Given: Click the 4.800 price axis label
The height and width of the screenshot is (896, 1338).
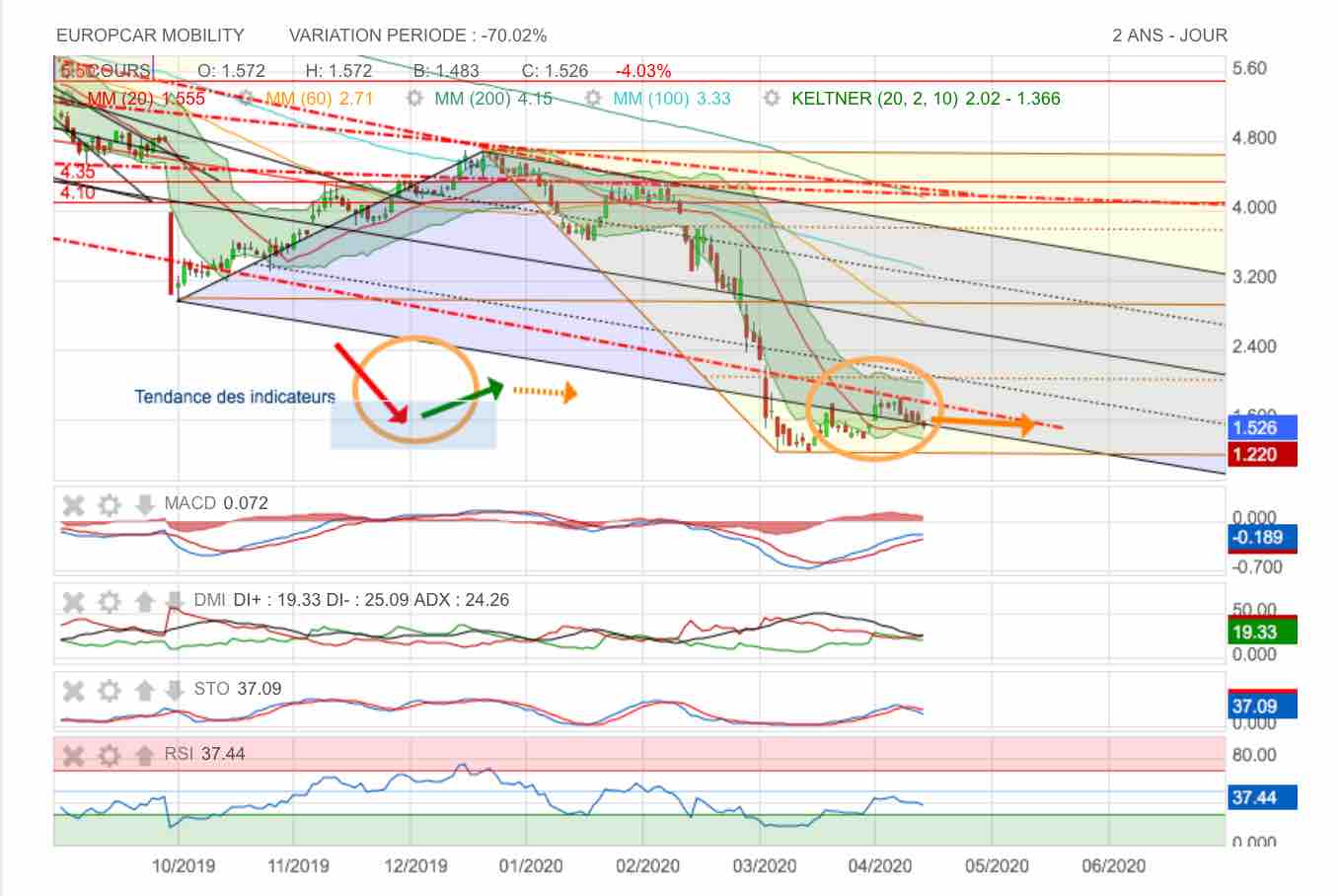Looking at the screenshot, I should click(1254, 138).
